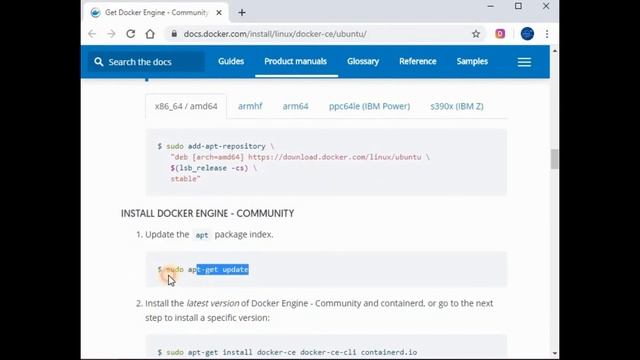Click the latest version italic text
Image resolution: width=640 pixels, height=360 pixels.
pos(213,303)
